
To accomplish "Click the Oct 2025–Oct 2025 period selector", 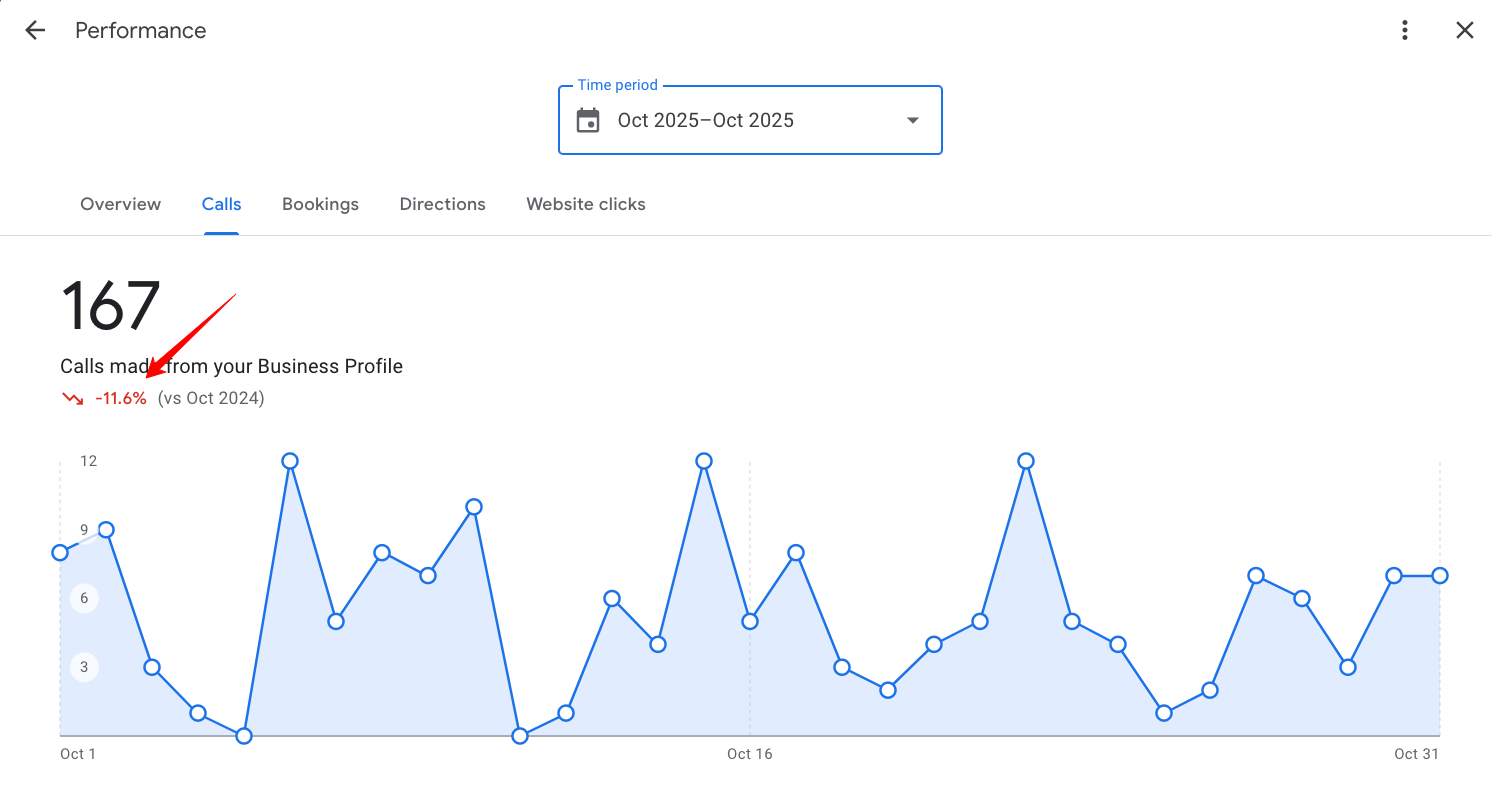I will click(706, 119).
